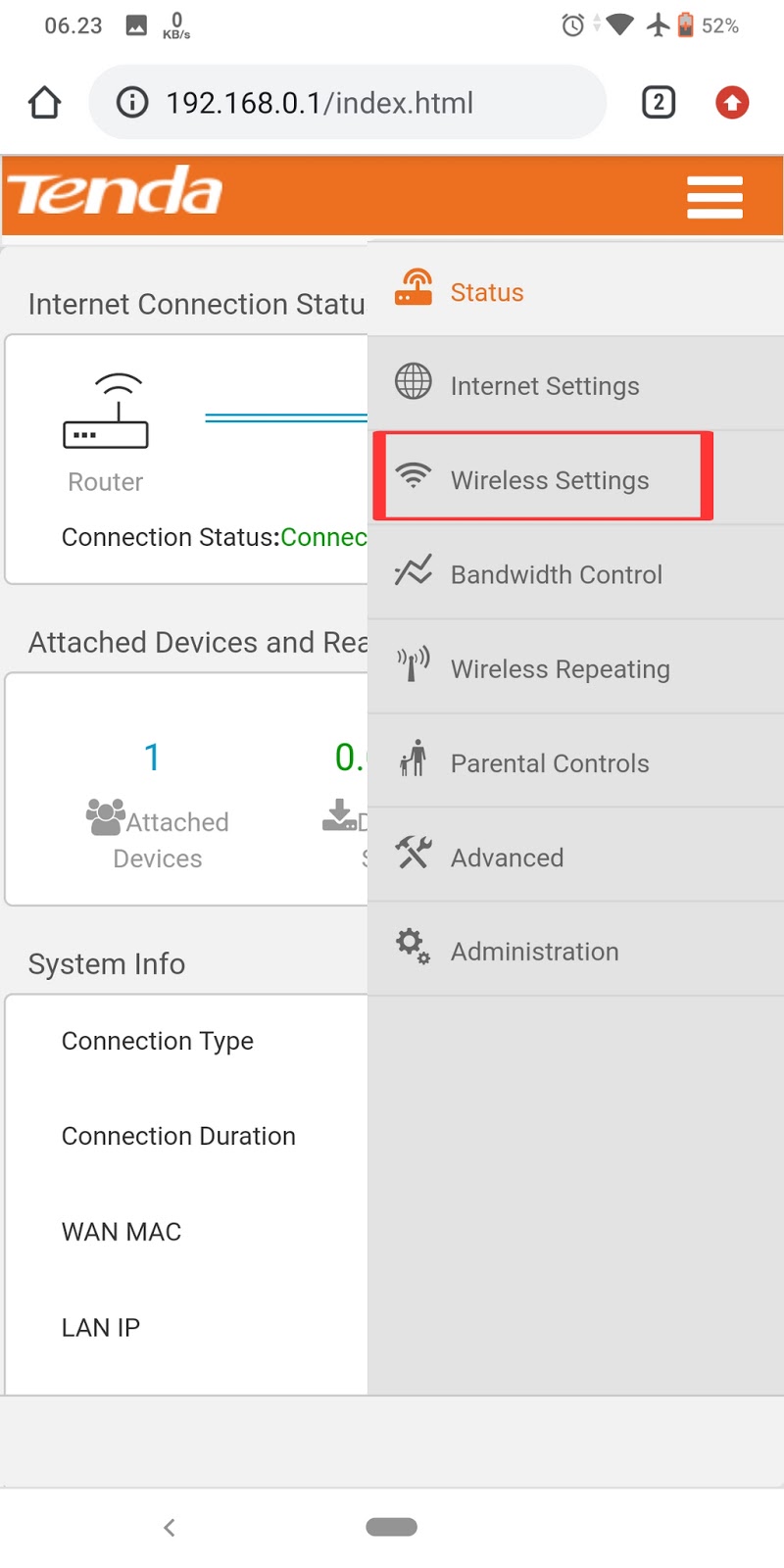The height and width of the screenshot is (1568, 784).
Task: Click the Wireless Repeating antenna icon
Action: pyautogui.click(x=414, y=664)
